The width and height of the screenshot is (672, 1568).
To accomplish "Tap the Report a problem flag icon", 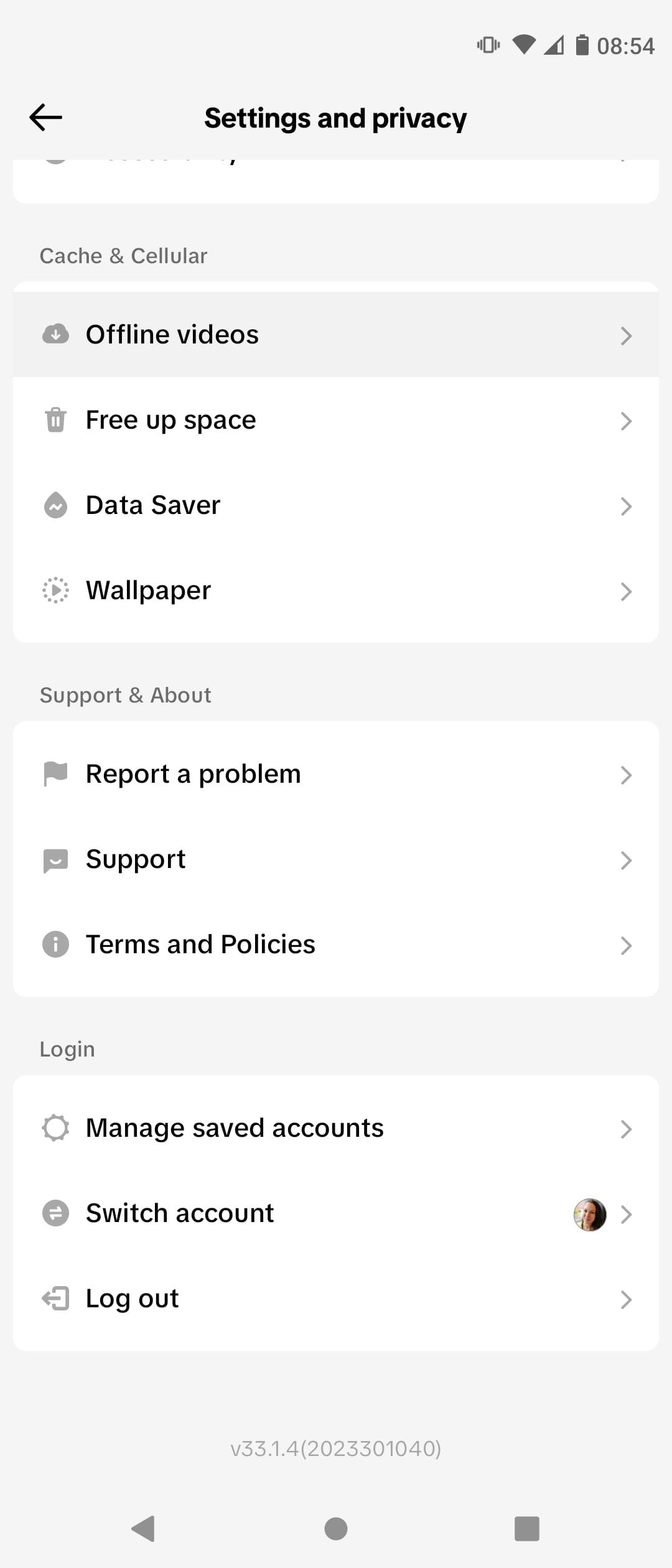I will 55,774.
